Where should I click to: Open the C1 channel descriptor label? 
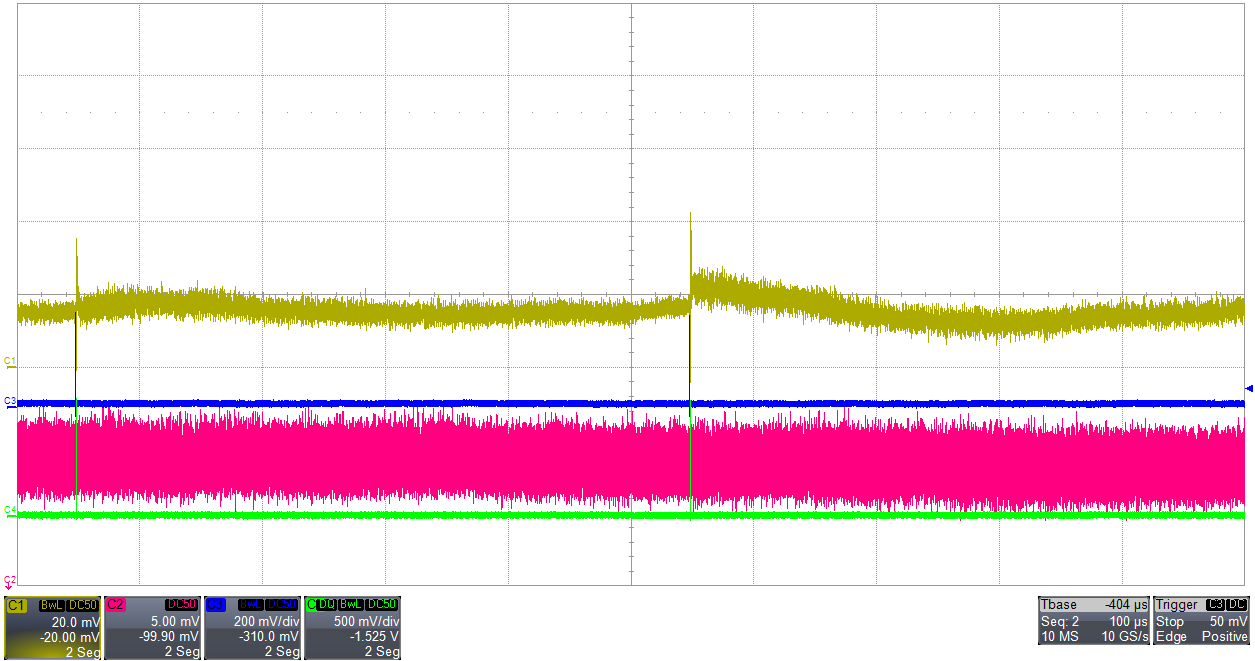[x=16, y=605]
